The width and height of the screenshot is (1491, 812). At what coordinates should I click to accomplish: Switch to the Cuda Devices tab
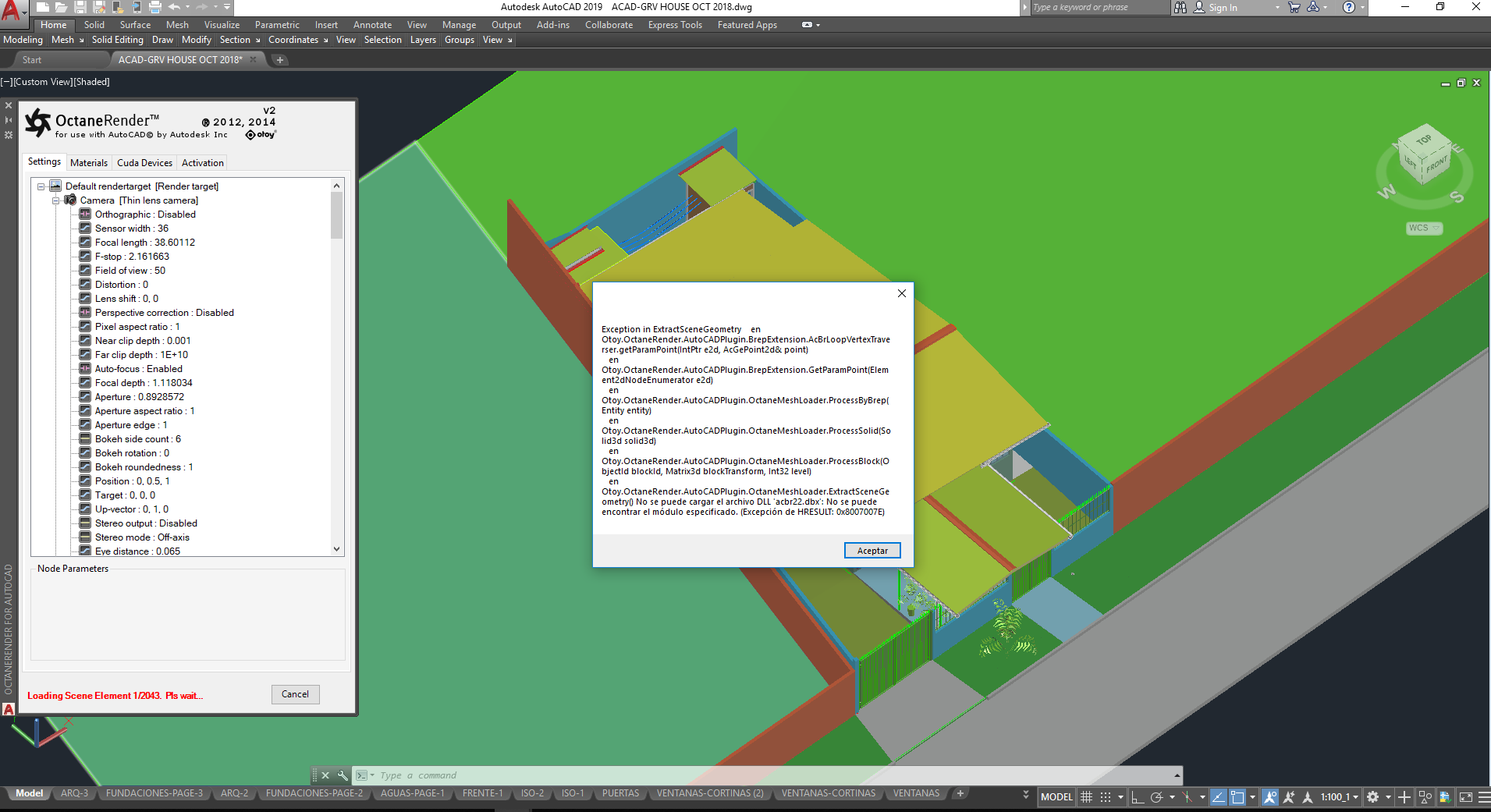(x=144, y=163)
